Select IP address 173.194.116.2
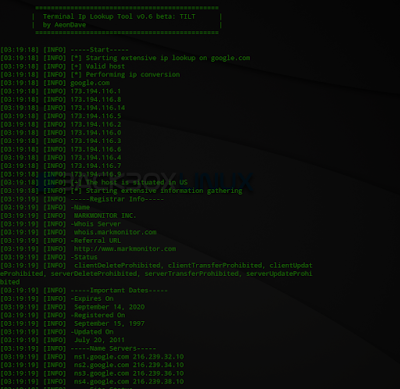Screen dimensions: 400x389 click(96, 124)
